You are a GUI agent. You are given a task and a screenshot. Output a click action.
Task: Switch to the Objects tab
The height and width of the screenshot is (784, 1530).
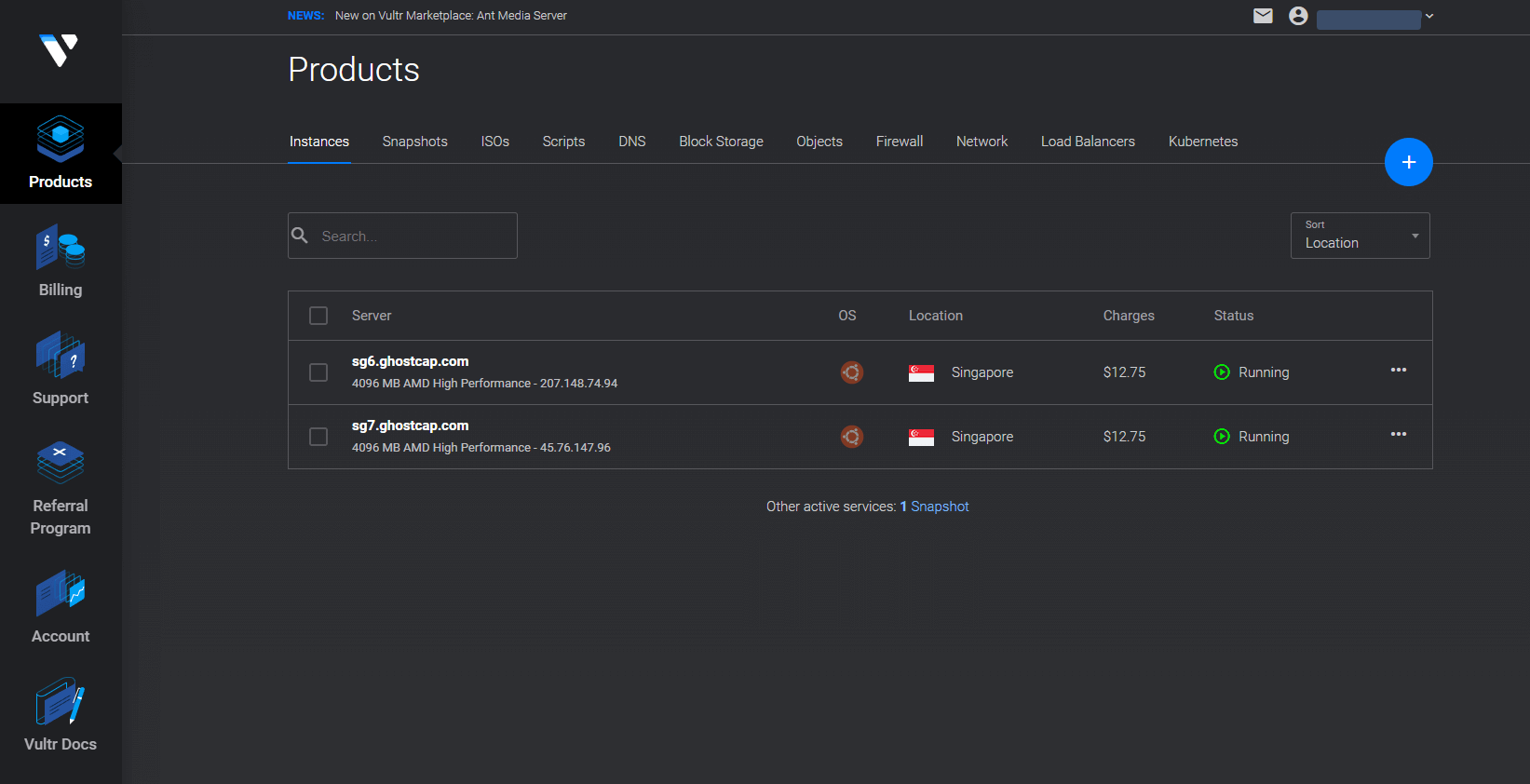coord(819,142)
